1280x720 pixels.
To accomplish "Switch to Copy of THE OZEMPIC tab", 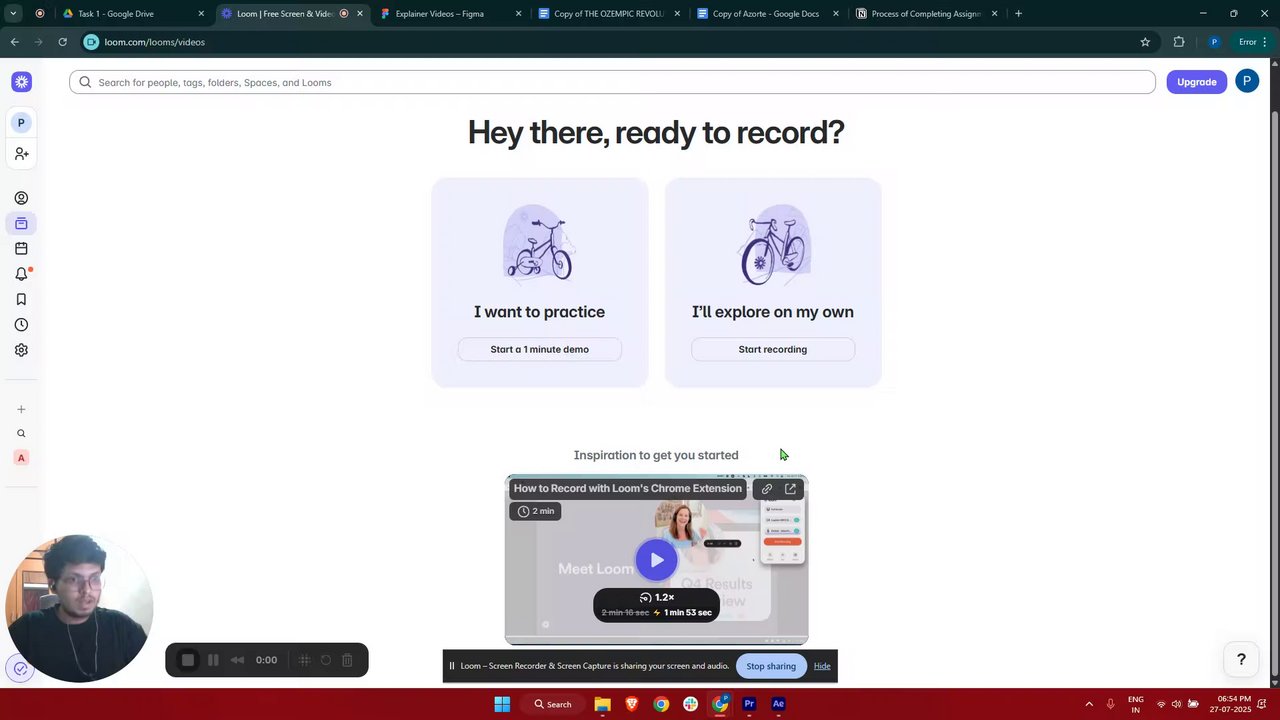I will [608, 14].
